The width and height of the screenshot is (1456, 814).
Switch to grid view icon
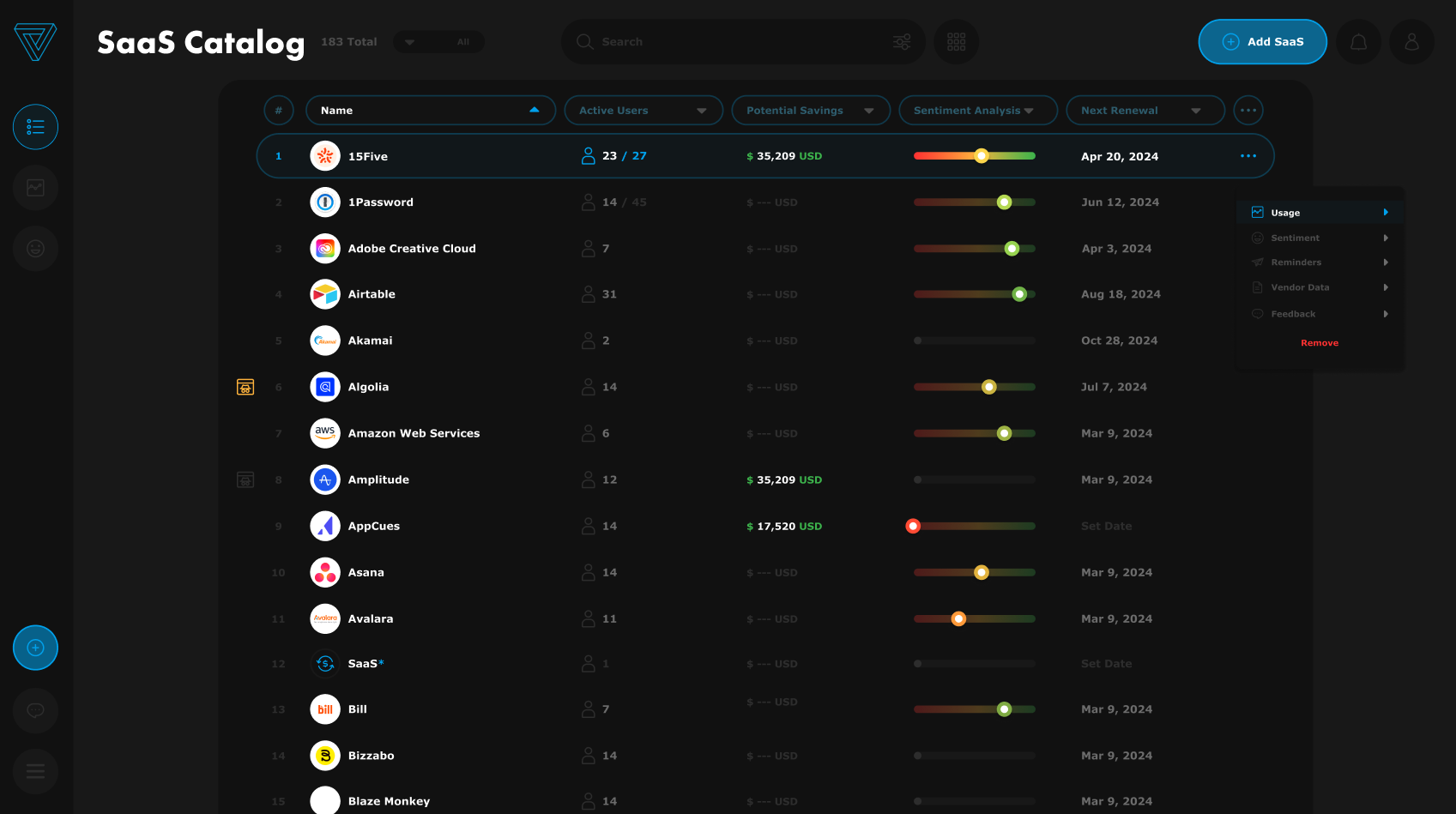point(956,41)
